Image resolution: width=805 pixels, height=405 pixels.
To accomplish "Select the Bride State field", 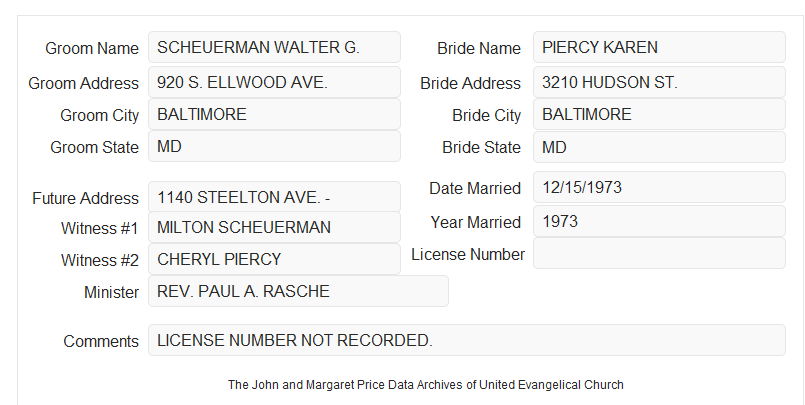I will click(659, 147).
